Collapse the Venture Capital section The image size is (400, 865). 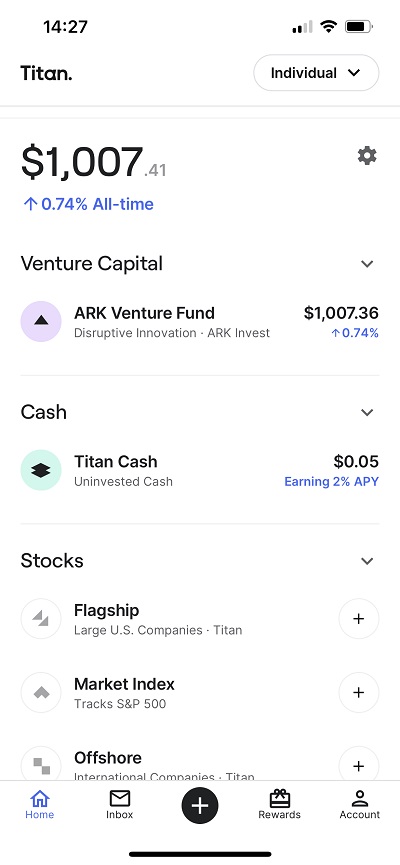[367, 264]
